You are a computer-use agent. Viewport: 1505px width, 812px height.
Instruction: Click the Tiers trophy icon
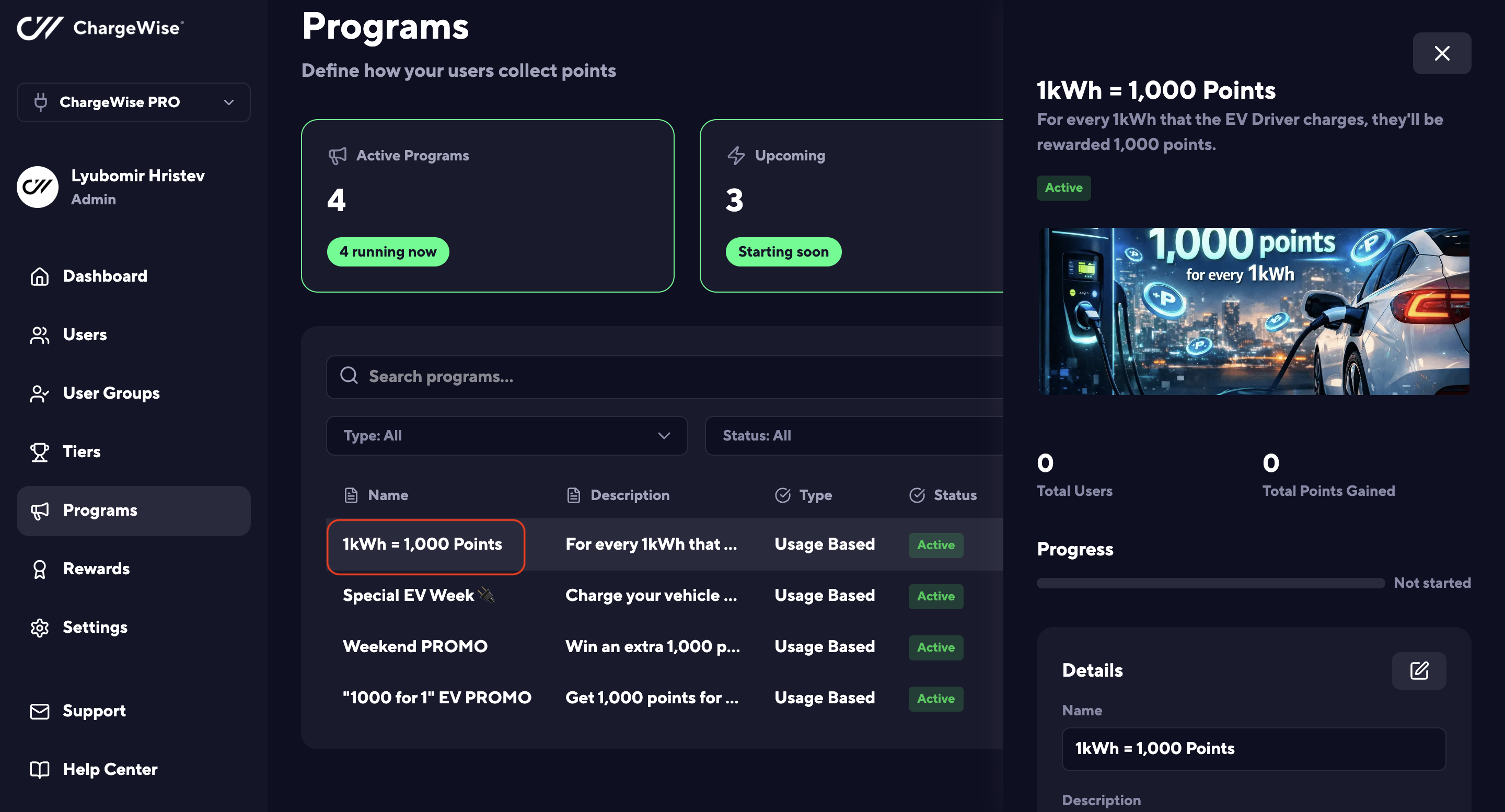pyautogui.click(x=39, y=451)
